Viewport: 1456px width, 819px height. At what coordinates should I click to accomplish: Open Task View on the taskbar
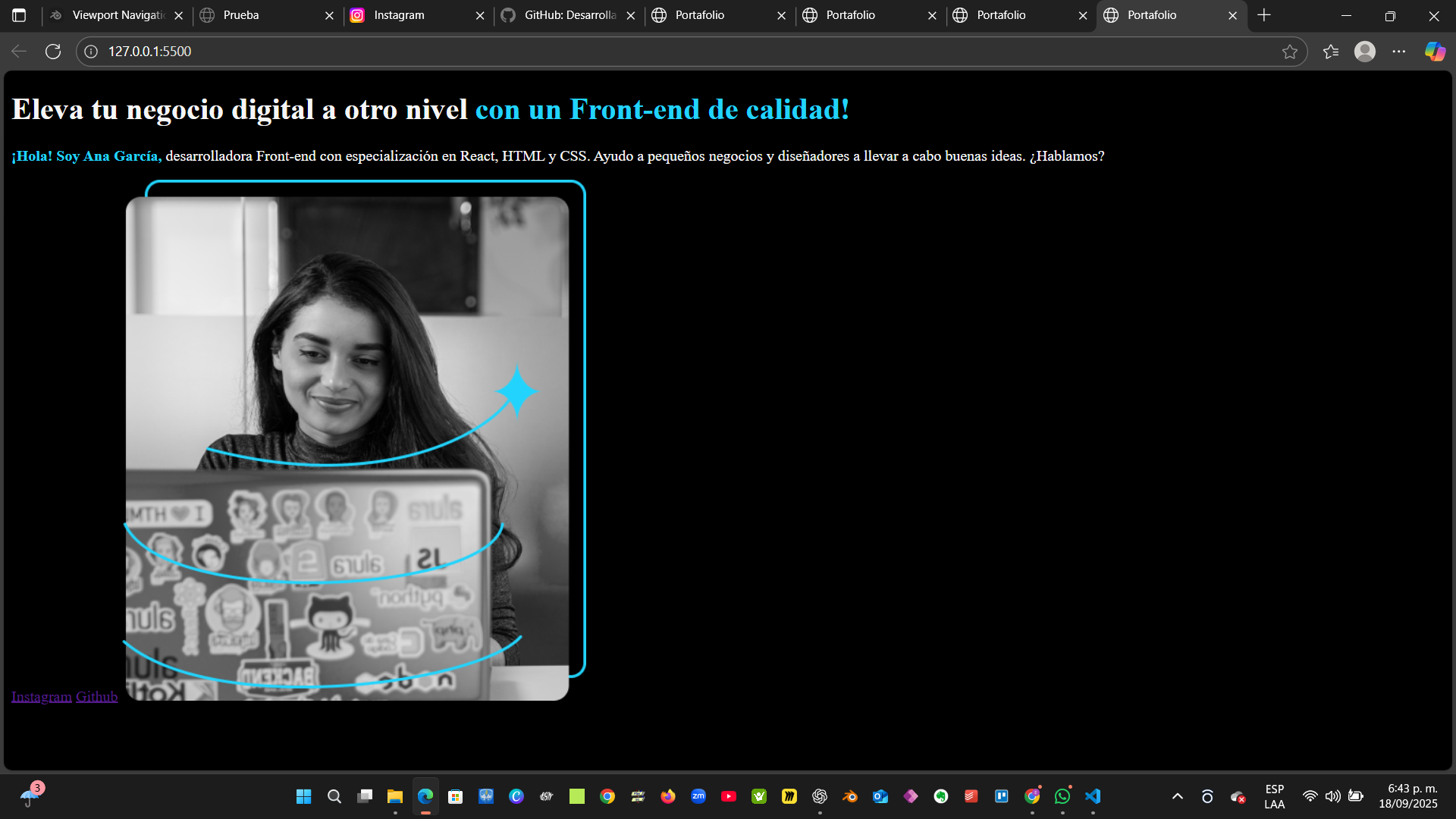pyautogui.click(x=365, y=796)
